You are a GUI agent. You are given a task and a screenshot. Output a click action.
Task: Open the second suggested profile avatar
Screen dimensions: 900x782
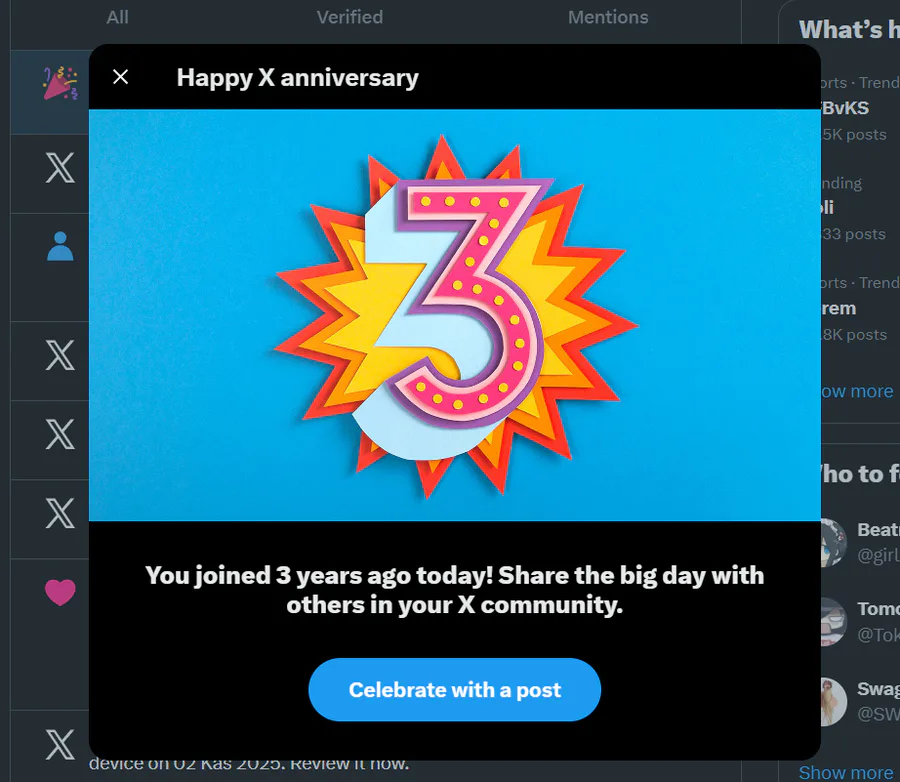click(x=832, y=622)
